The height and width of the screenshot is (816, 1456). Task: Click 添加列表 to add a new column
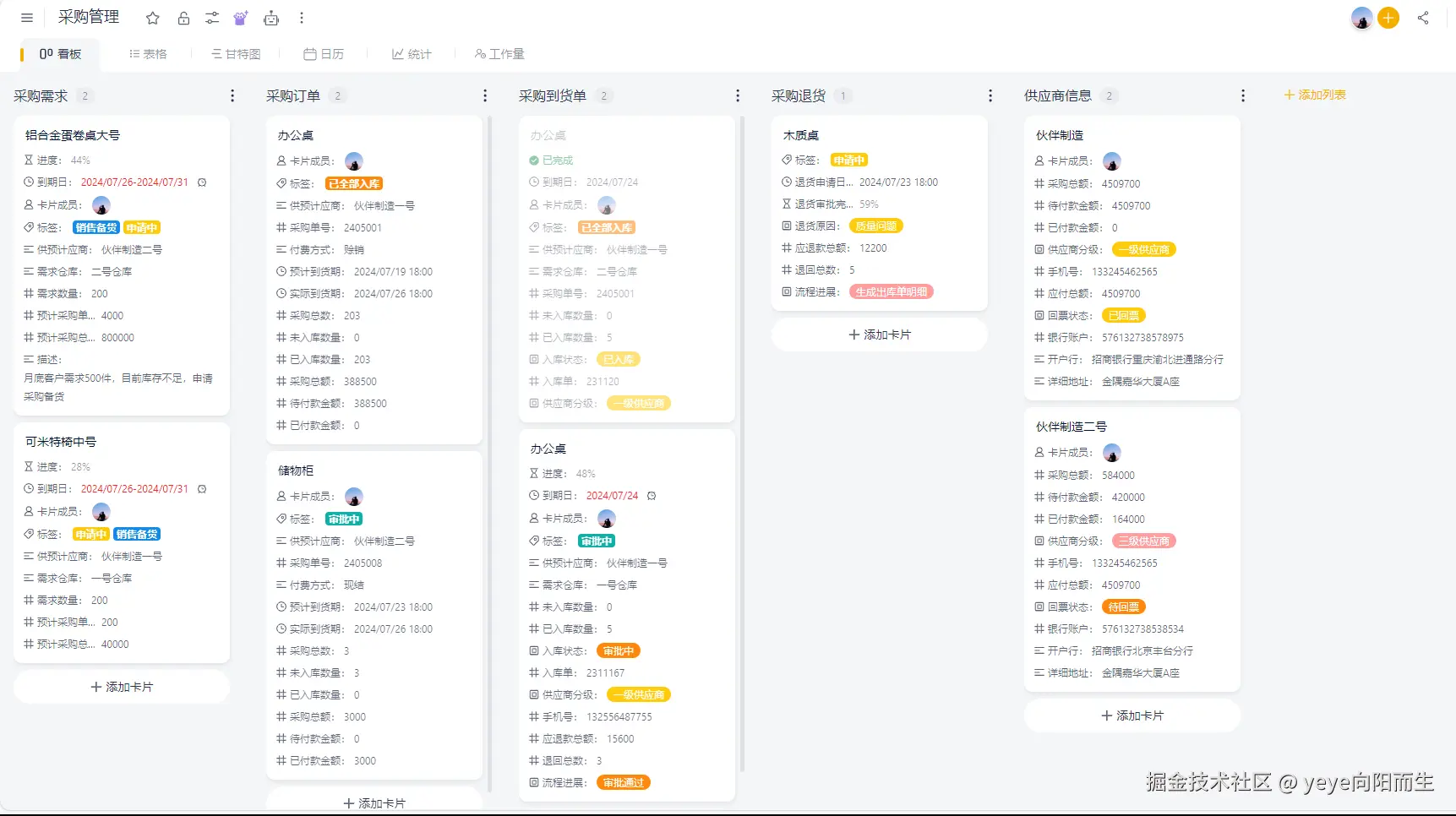tap(1315, 95)
